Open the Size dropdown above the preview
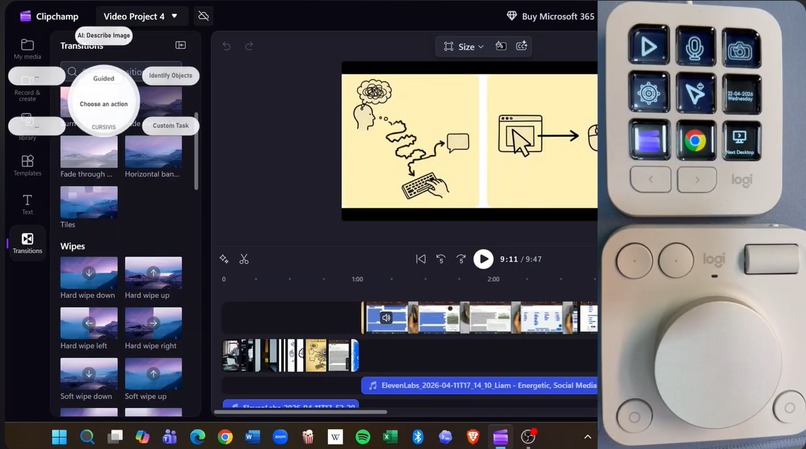The height and width of the screenshot is (449, 806). pyautogui.click(x=464, y=46)
